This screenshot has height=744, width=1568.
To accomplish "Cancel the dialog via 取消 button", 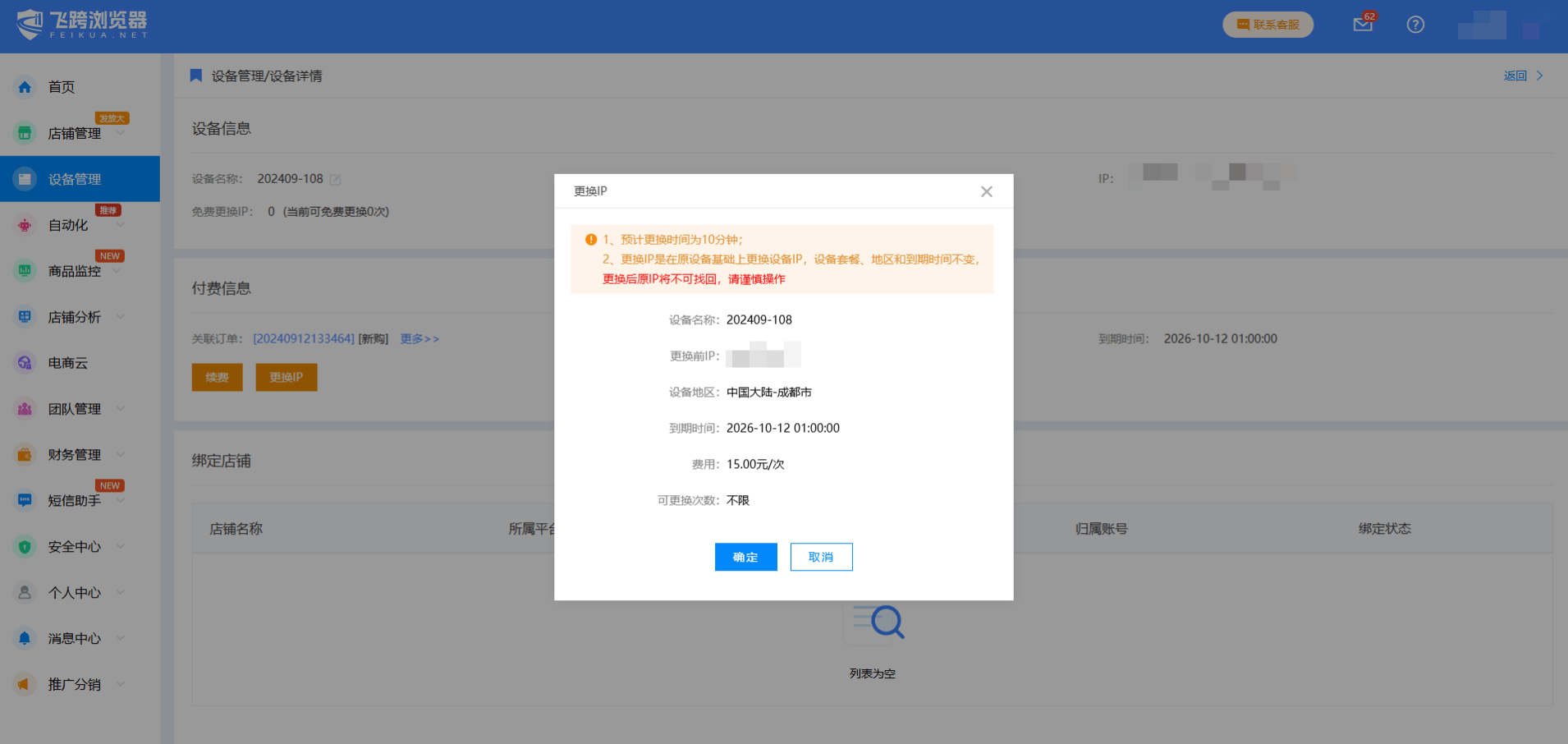I will tap(821, 557).
